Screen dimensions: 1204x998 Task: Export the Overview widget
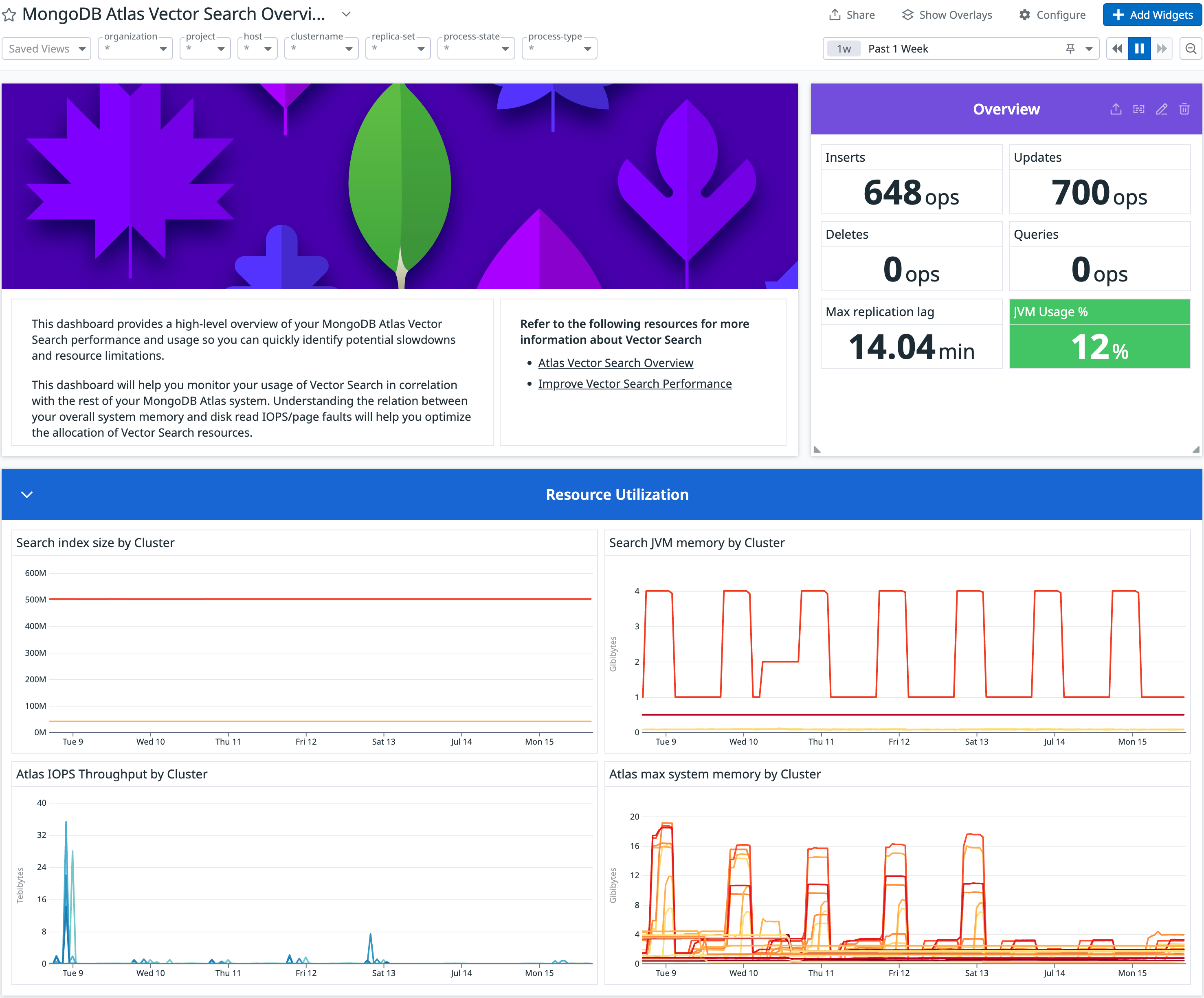pos(1116,109)
